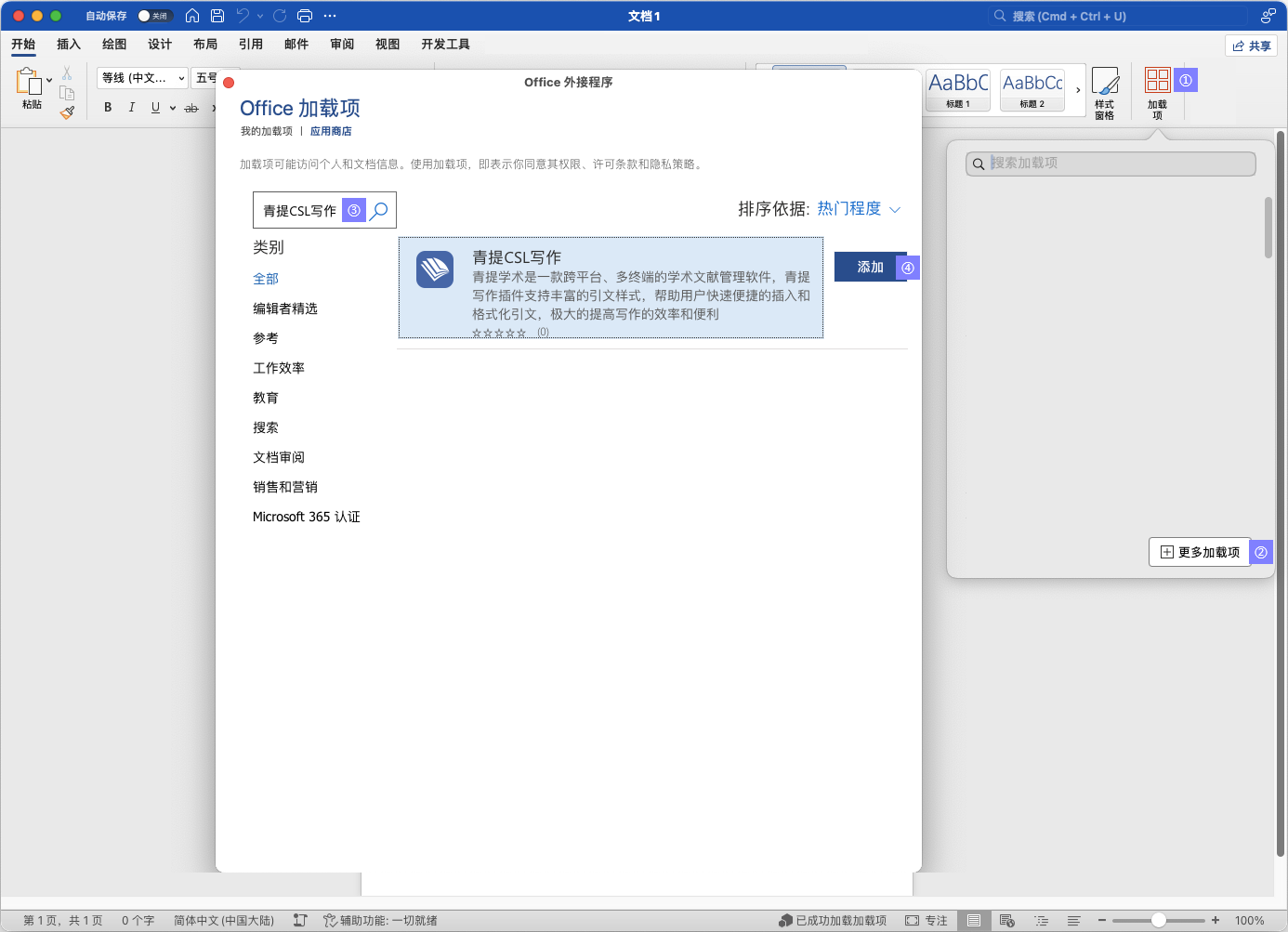Expand the paste options arrow
Viewport: 1288px width, 932px height.
coord(49,81)
